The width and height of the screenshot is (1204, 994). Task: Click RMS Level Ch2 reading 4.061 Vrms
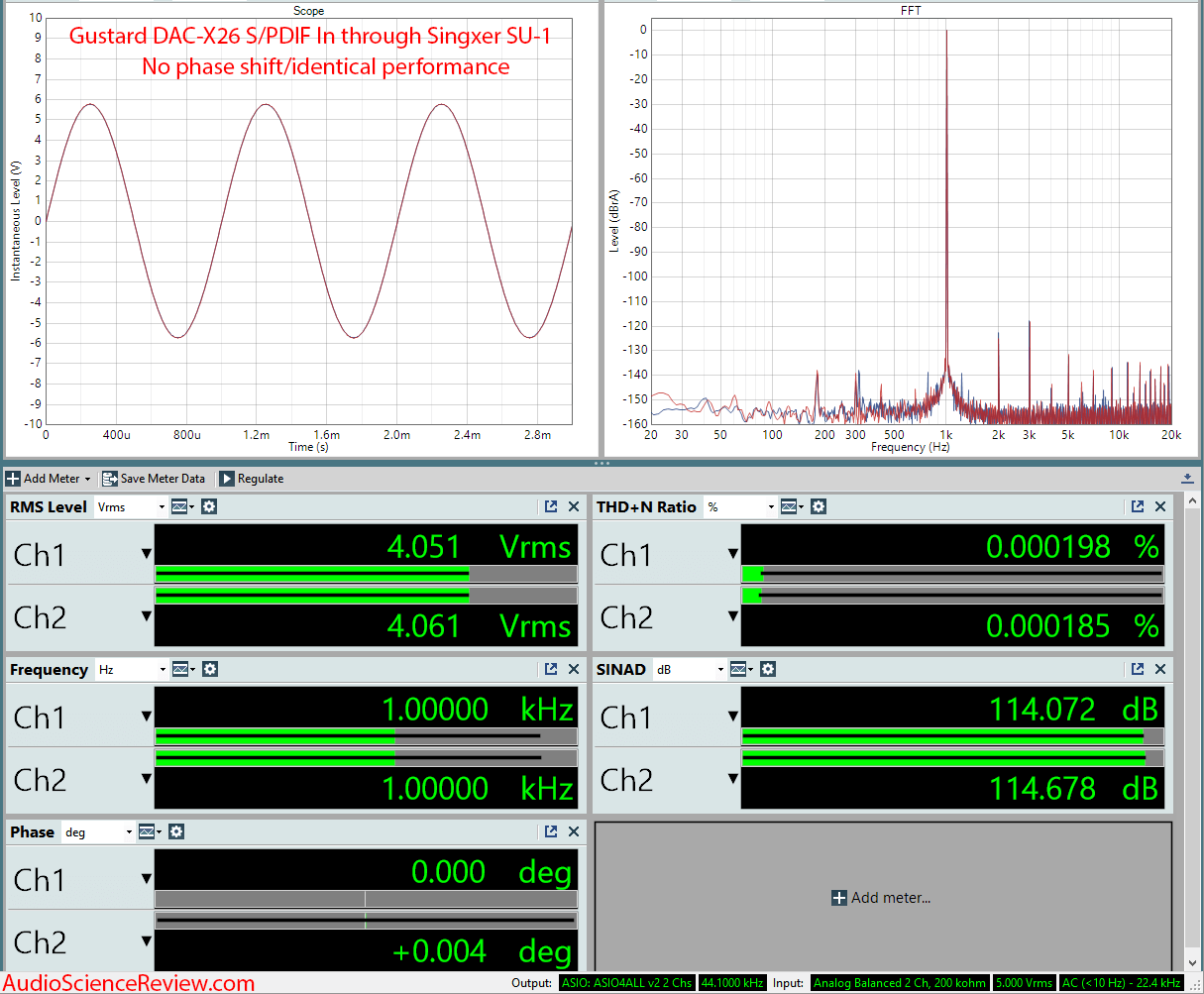point(480,626)
